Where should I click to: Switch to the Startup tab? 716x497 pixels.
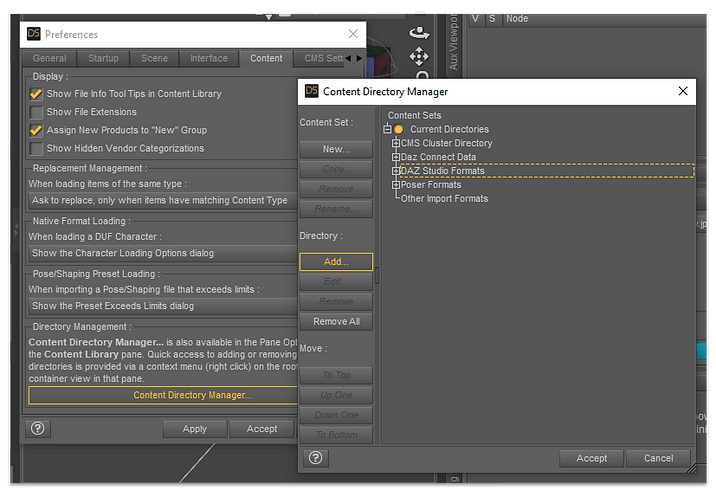(103, 58)
